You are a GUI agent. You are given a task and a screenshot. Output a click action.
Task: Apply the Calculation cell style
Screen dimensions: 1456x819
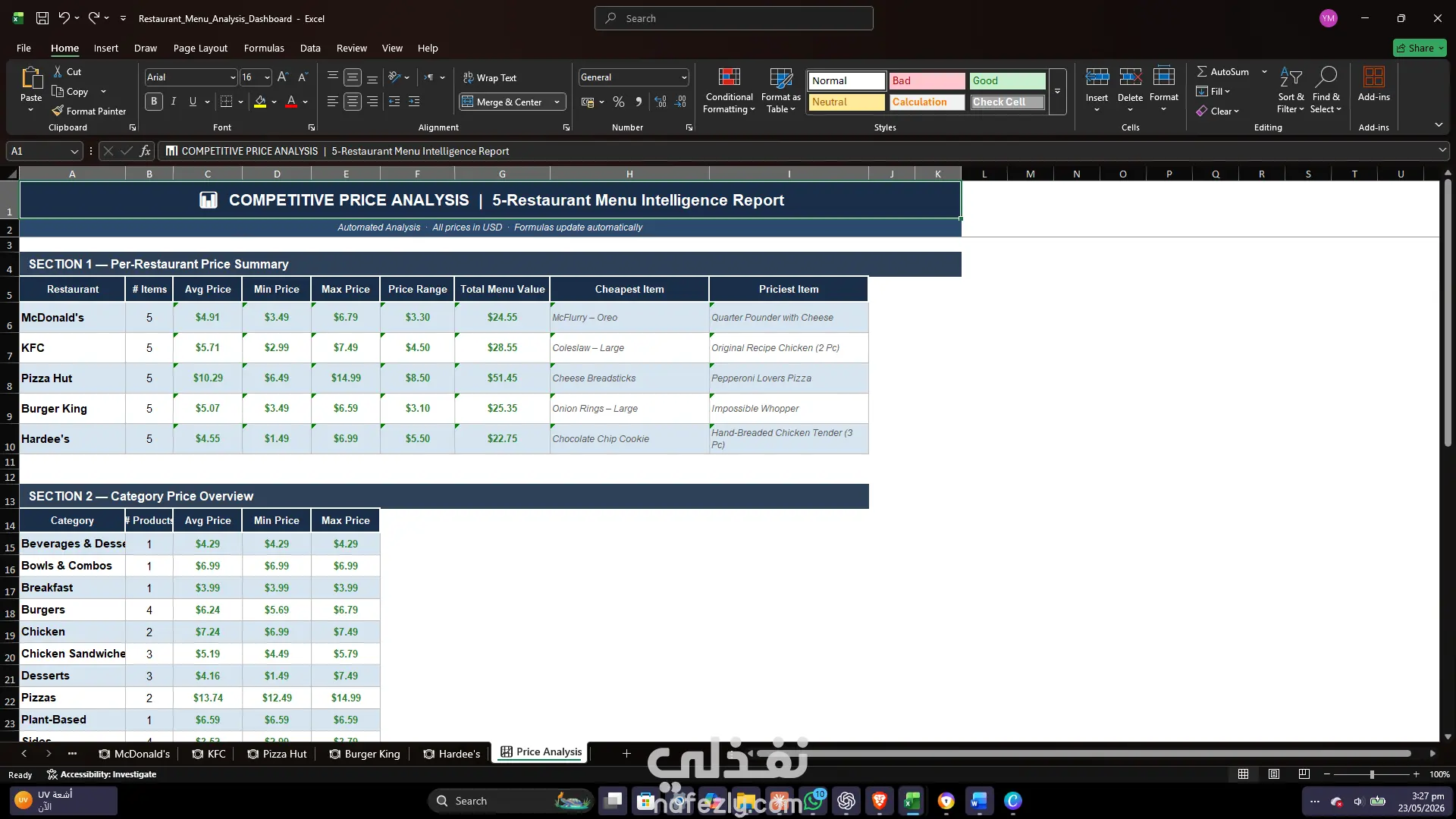coord(927,102)
